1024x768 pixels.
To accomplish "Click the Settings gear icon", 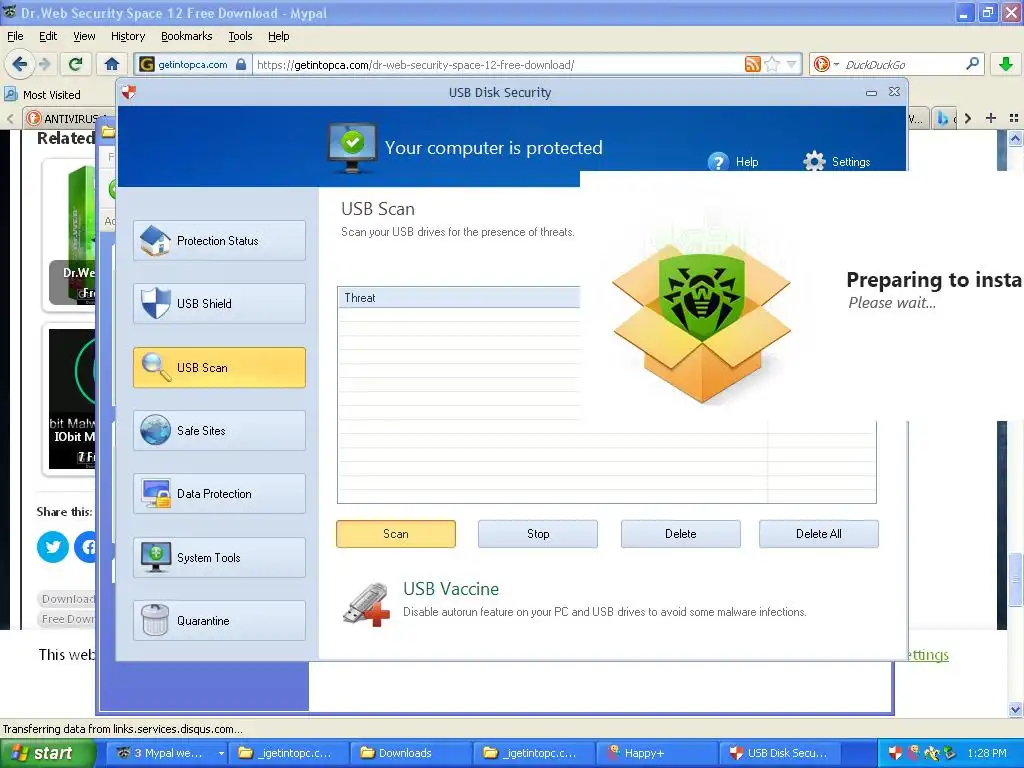I will pyautogui.click(x=814, y=161).
